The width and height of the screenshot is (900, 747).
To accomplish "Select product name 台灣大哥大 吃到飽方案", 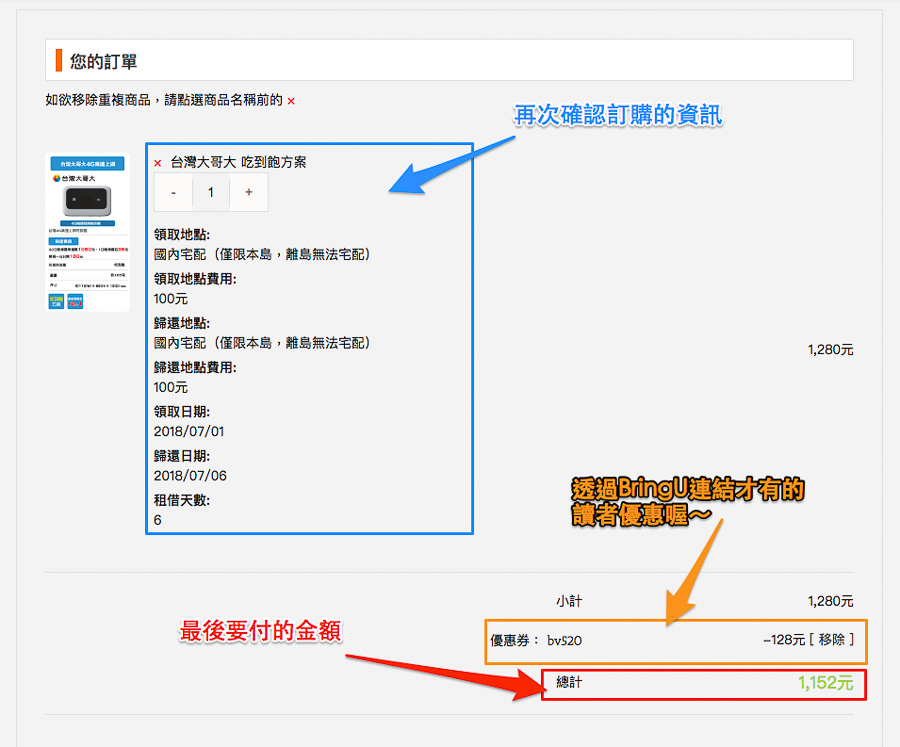I will pos(238,162).
